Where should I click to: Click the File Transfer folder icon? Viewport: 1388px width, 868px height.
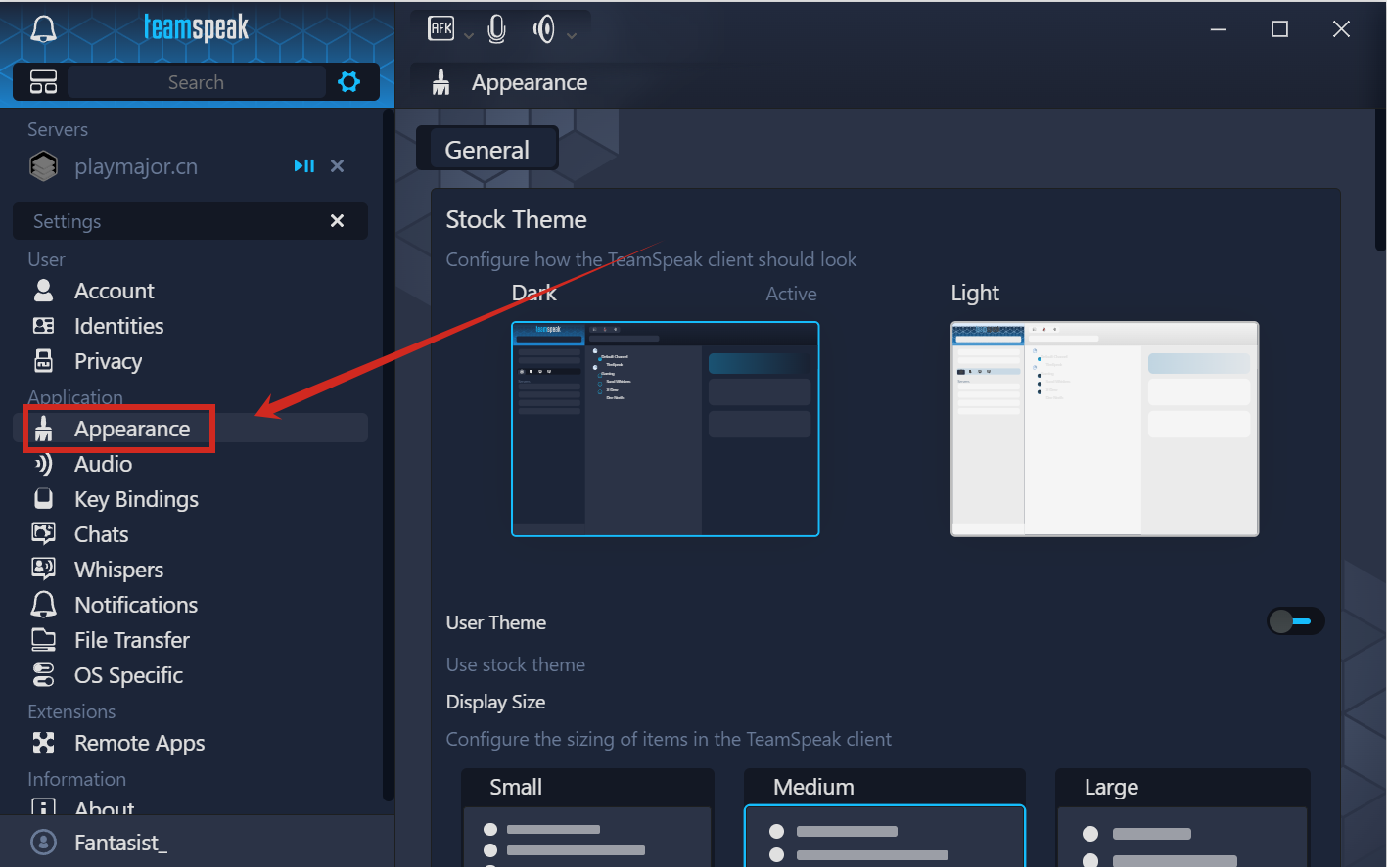[43, 640]
